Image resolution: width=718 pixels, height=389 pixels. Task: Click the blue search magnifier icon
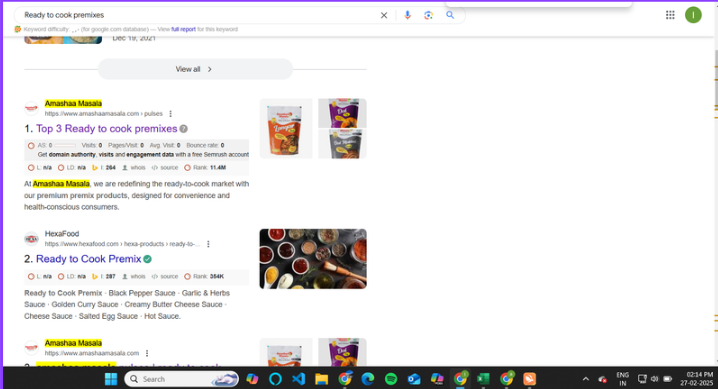pyautogui.click(x=450, y=15)
